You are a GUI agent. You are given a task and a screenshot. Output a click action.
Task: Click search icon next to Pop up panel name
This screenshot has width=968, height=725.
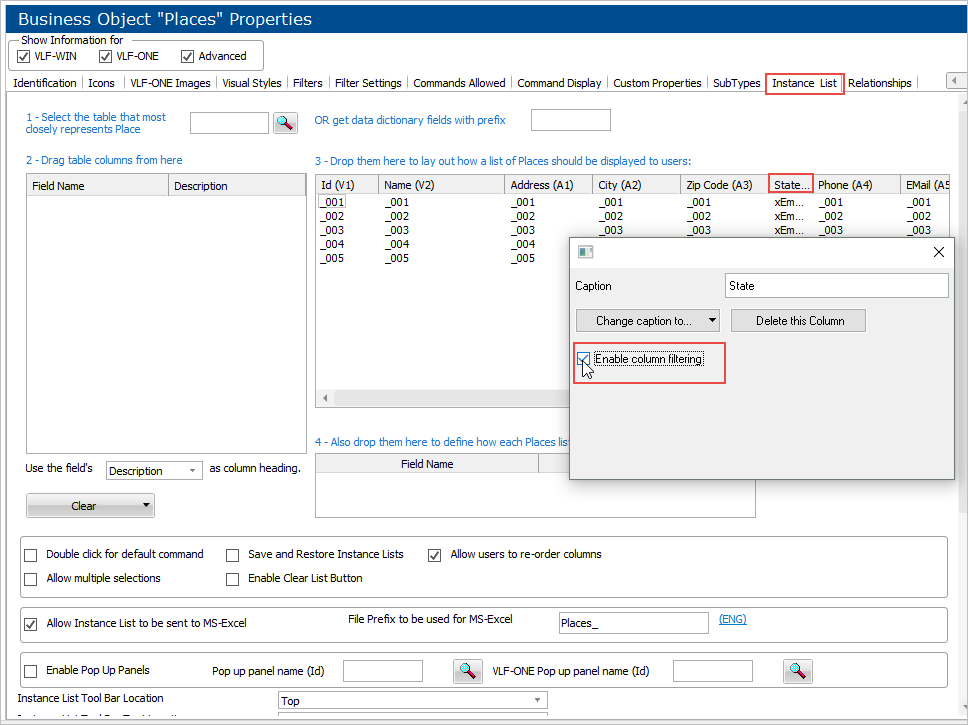[x=468, y=671]
